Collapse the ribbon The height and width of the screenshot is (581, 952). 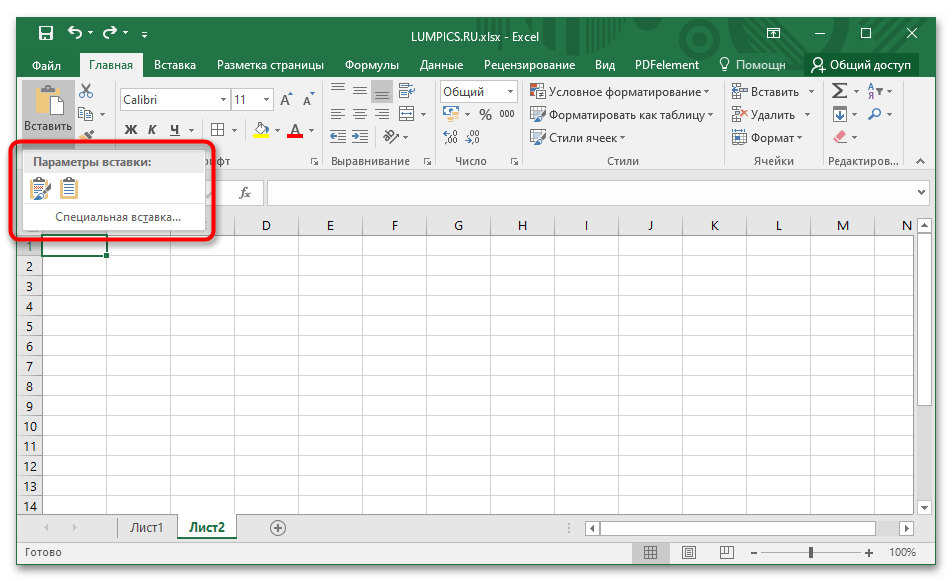[920, 161]
